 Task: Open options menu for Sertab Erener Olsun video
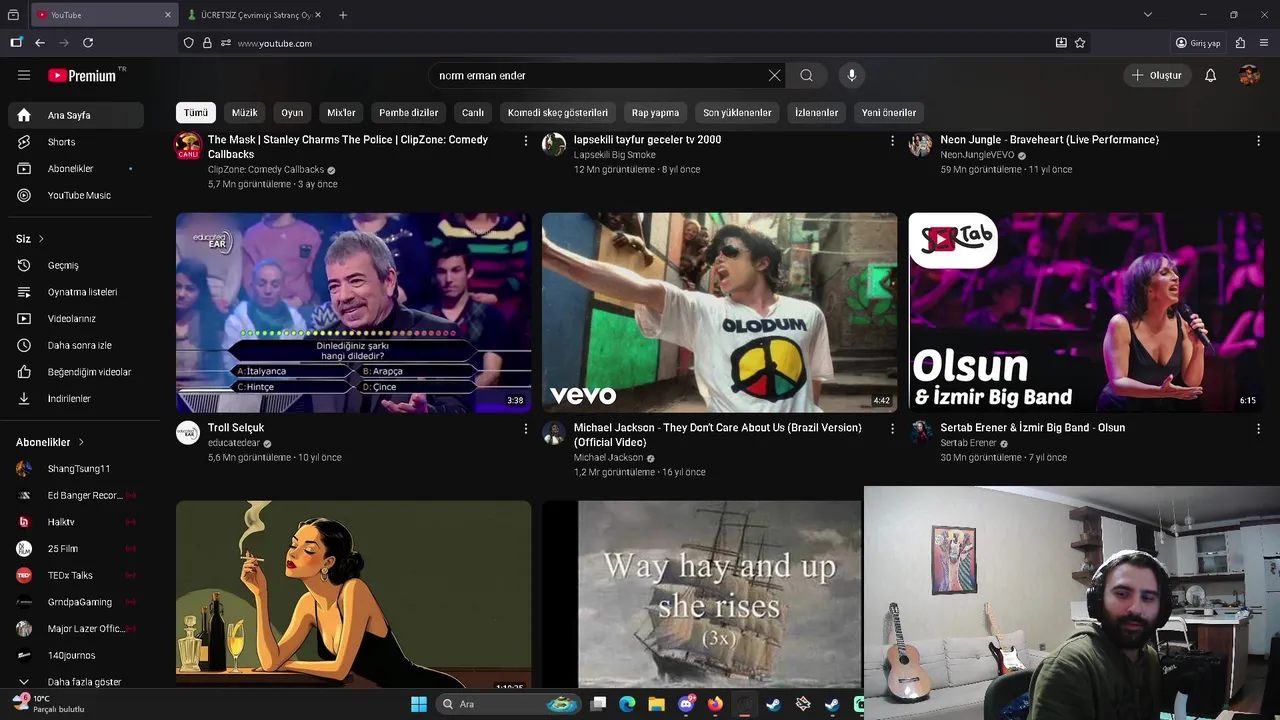[1258, 429]
